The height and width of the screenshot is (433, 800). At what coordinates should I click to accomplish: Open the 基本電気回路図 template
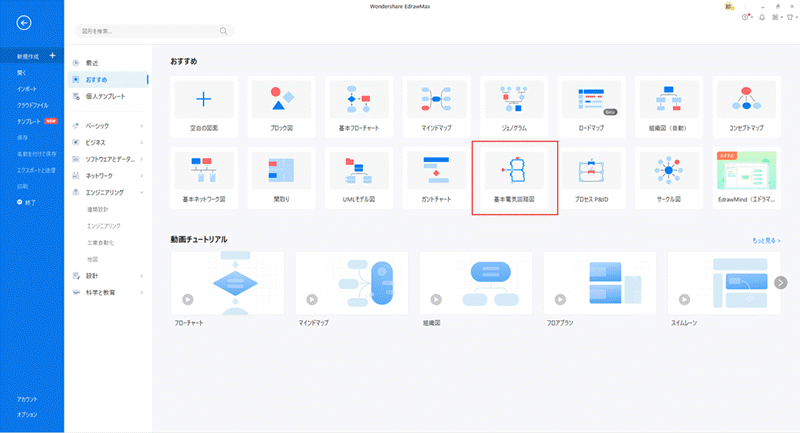pos(514,178)
